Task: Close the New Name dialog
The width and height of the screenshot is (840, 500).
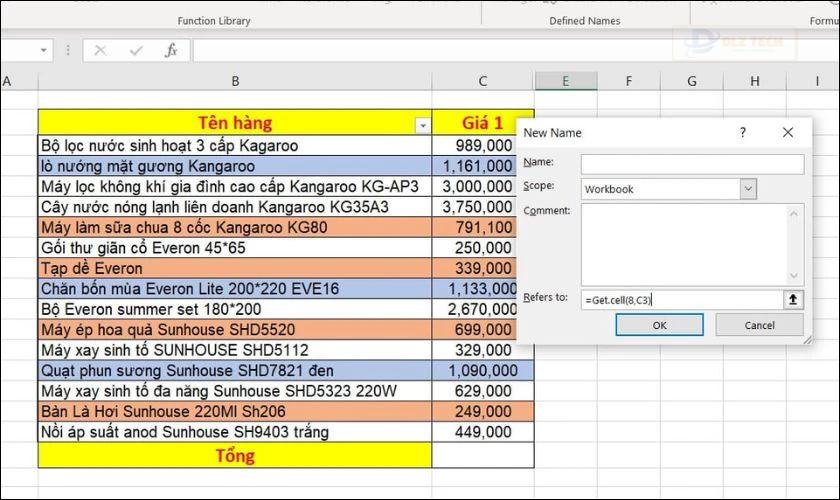Action: 788,132
